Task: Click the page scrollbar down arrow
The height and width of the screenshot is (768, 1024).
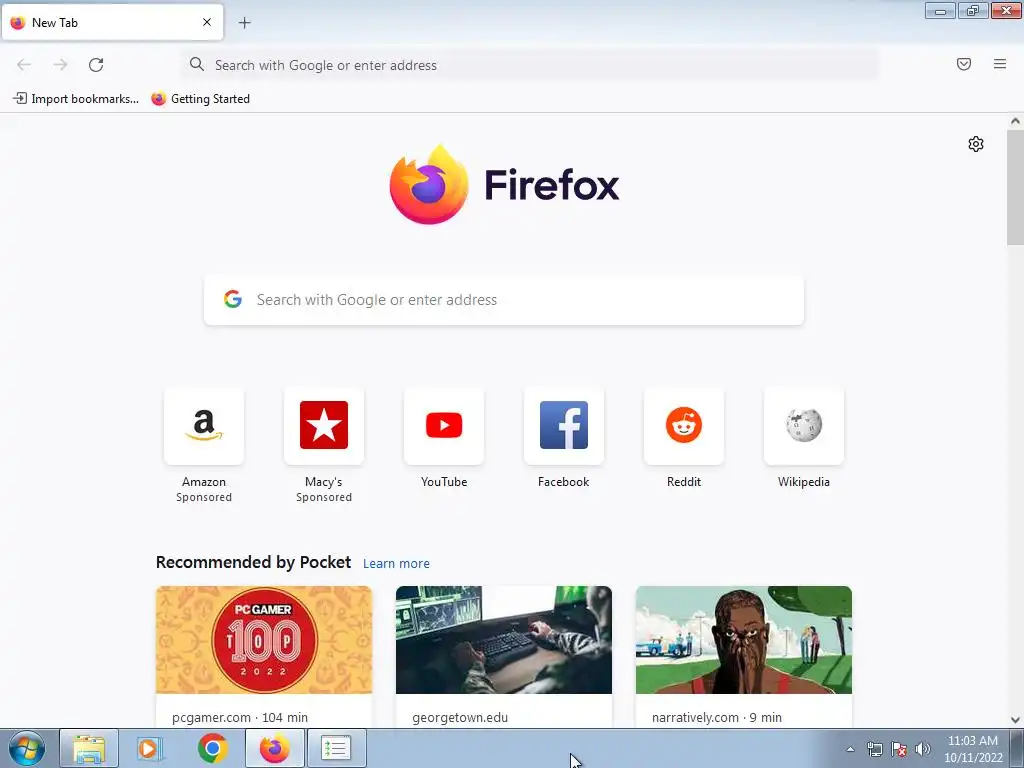Action: point(1015,720)
